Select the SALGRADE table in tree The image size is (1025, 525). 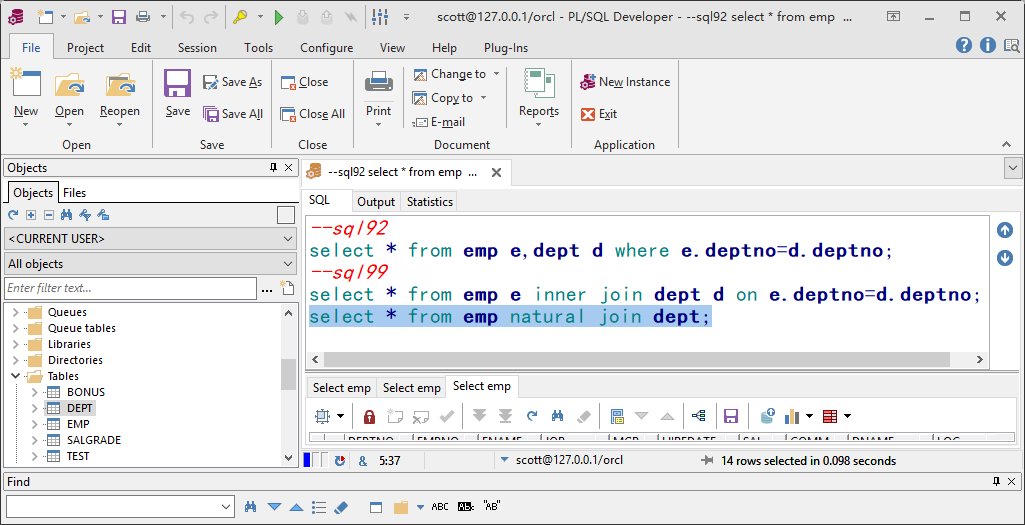click(x=93, y=440)
